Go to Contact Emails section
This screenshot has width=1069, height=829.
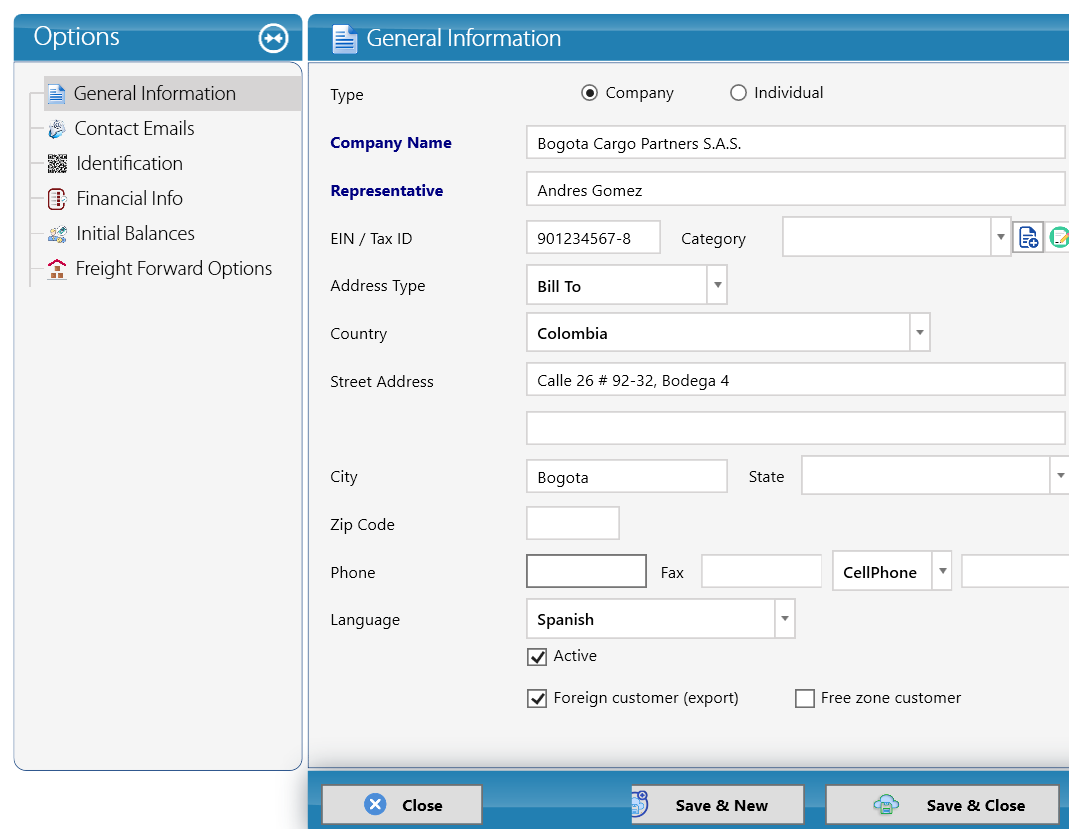(134, 128)
